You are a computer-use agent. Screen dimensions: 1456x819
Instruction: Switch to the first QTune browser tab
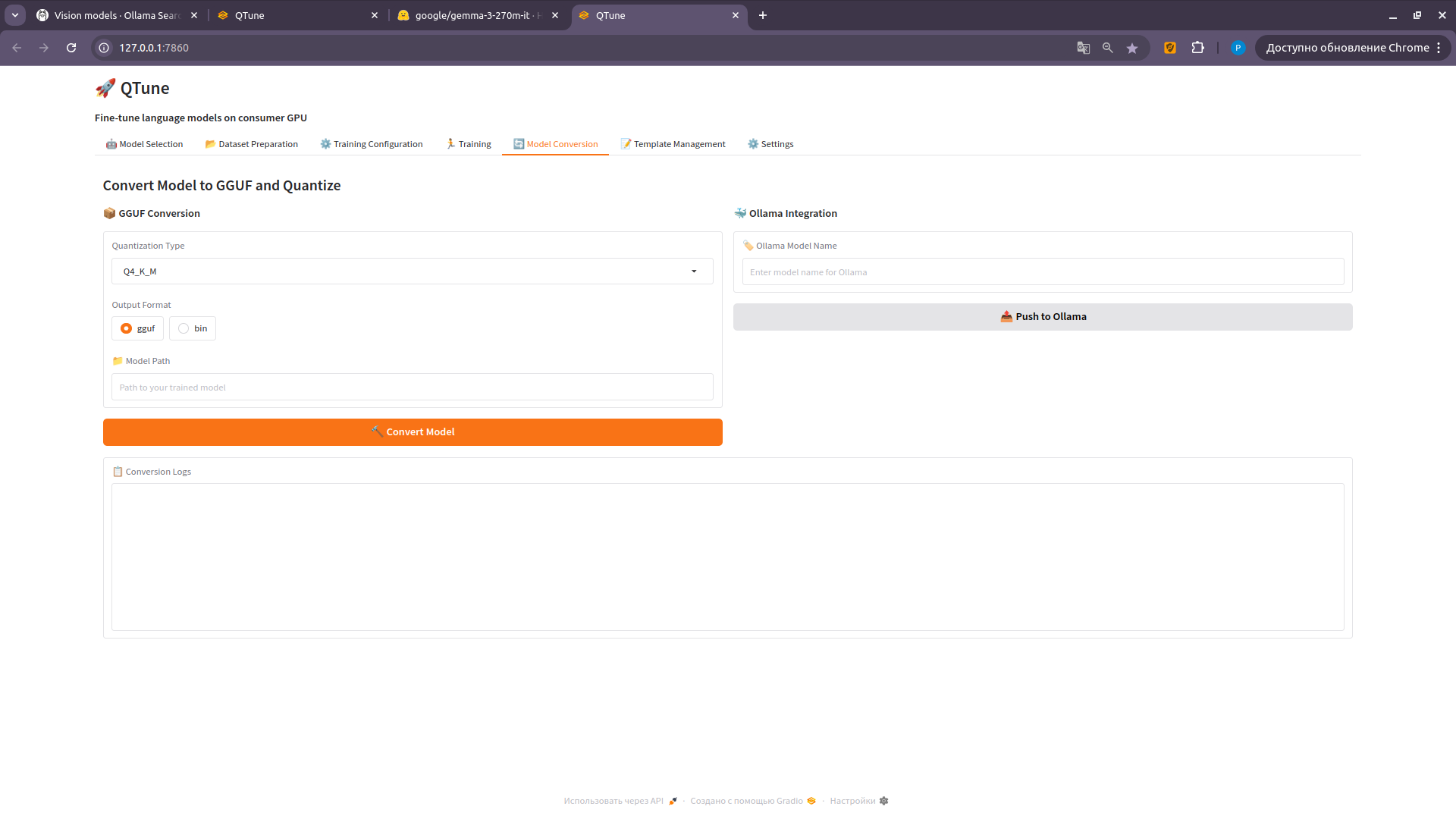[x=298, y=15]
